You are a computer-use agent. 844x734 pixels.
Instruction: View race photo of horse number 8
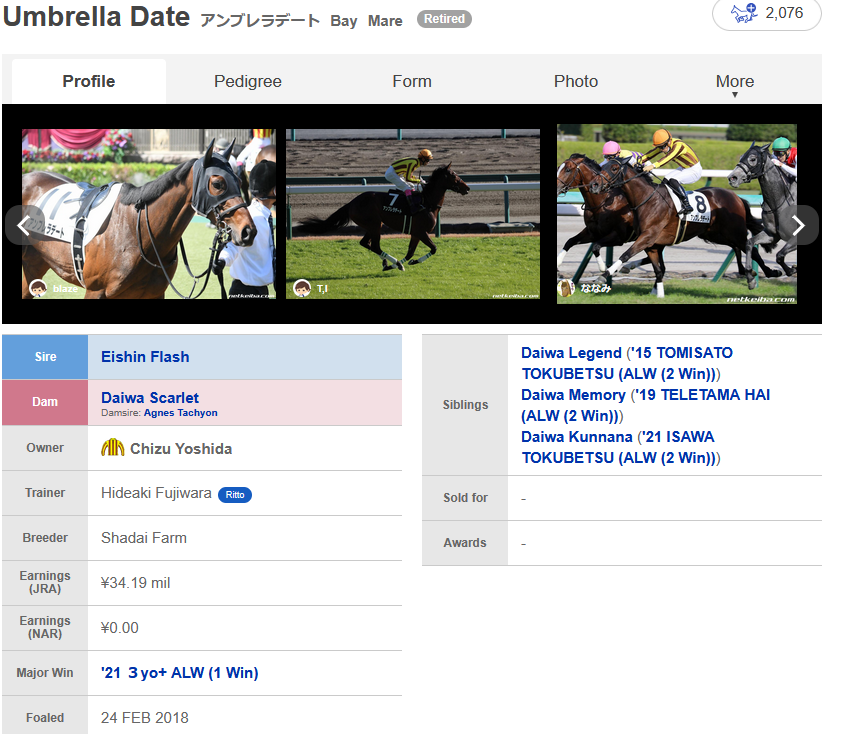677,214
